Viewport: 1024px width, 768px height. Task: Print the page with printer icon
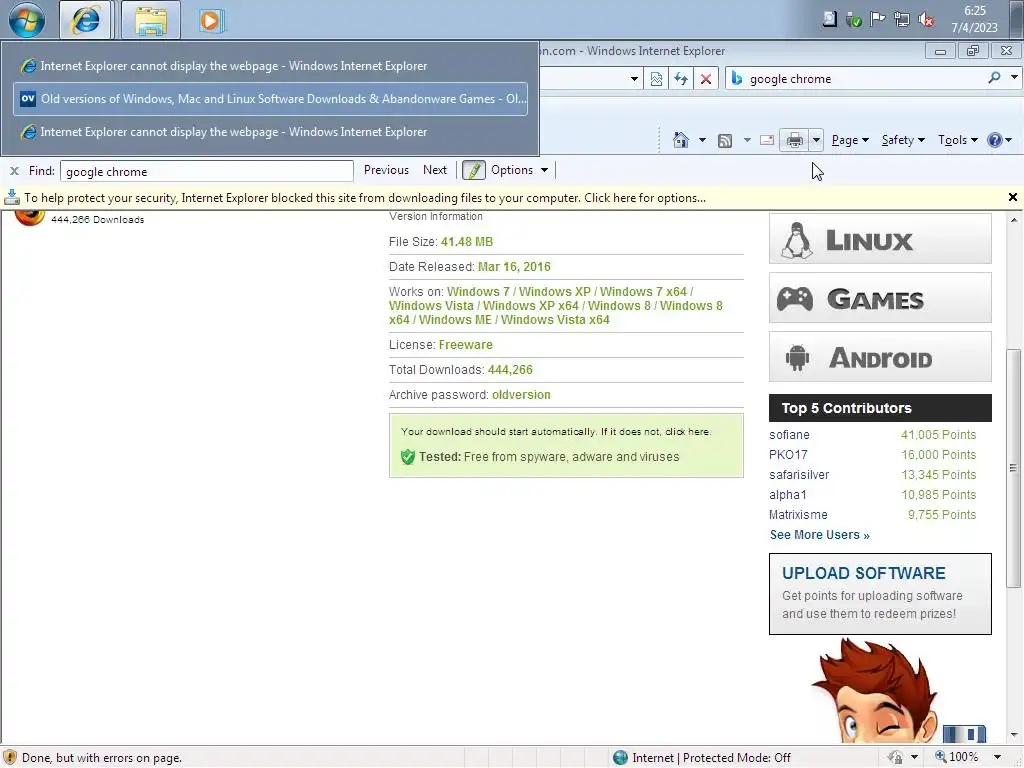(x=794, y=140)
